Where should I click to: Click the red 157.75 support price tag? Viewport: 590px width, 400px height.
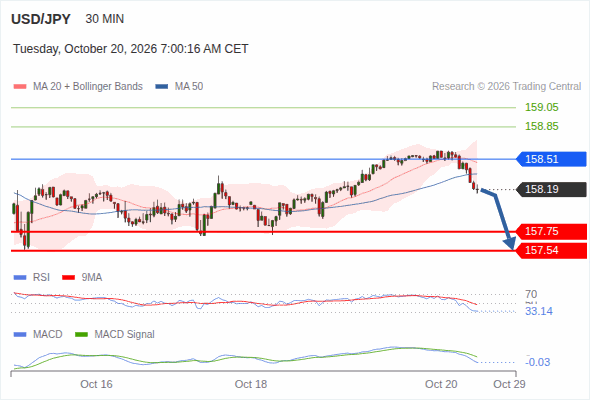[551, 231]
